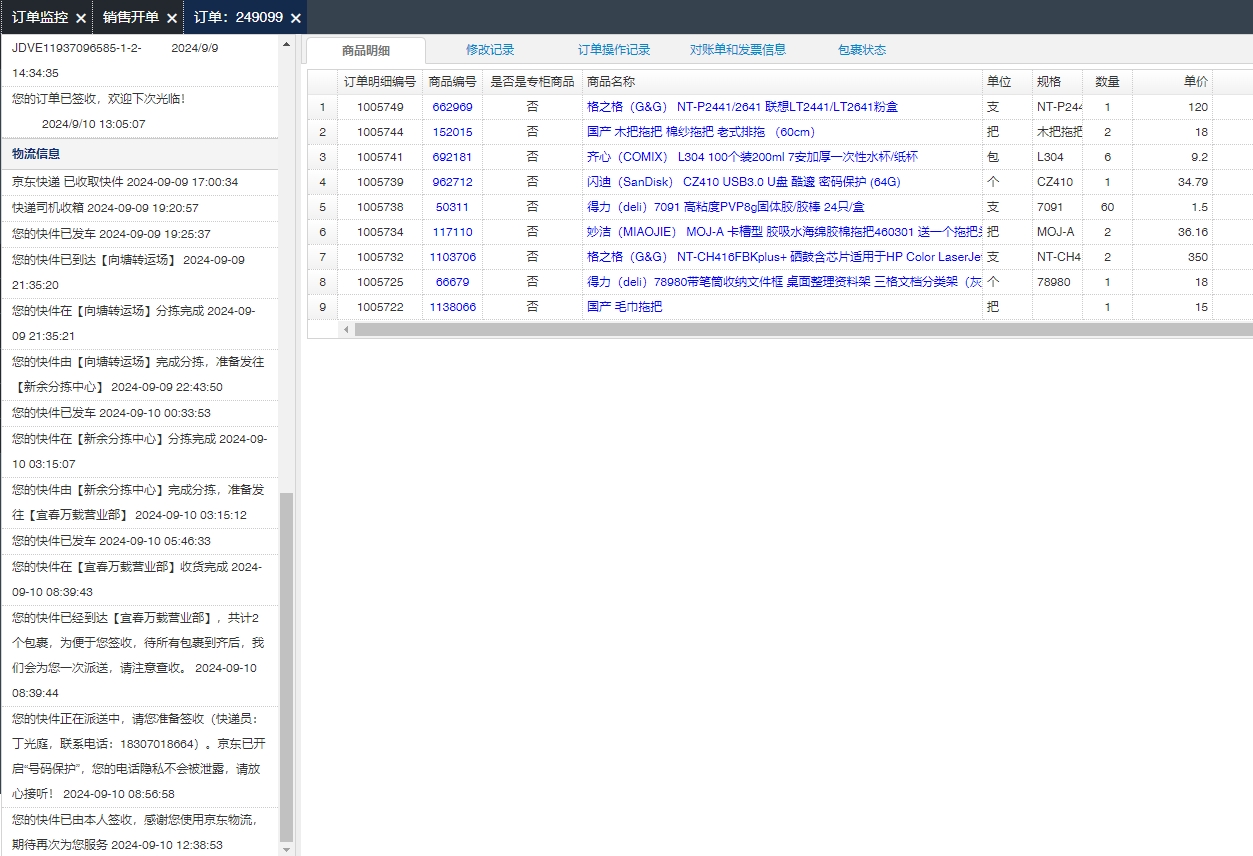
Task: Open the 格之格 NT-CH416FBKplus 硒鼓 product link
Action: (x=784, y=257)
